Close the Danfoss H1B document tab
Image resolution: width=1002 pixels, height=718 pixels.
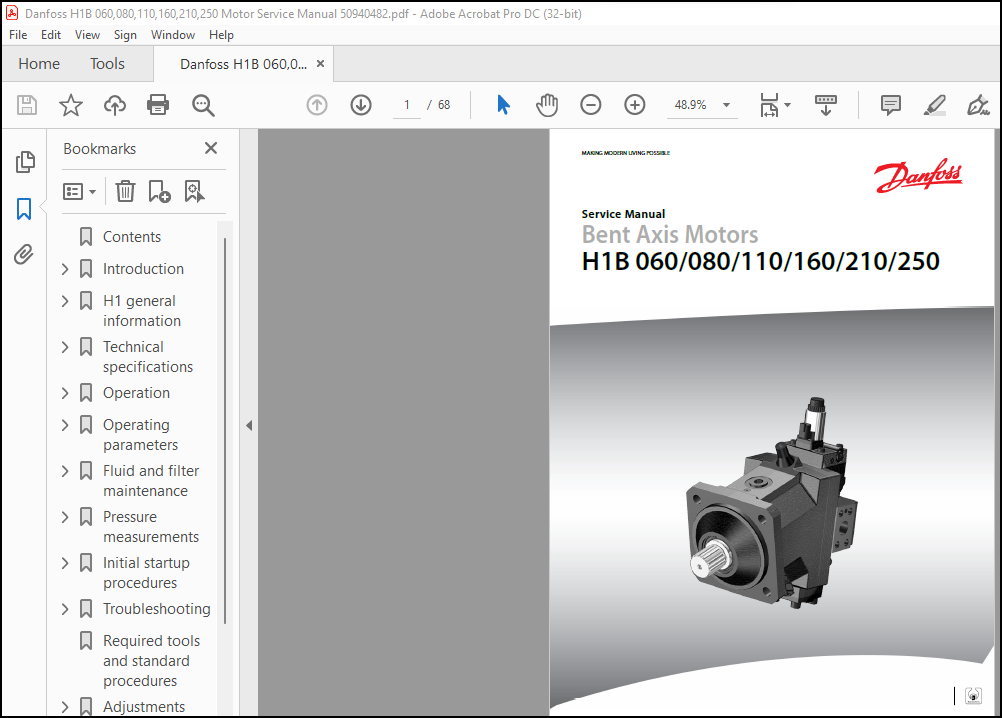click(321, 64)
